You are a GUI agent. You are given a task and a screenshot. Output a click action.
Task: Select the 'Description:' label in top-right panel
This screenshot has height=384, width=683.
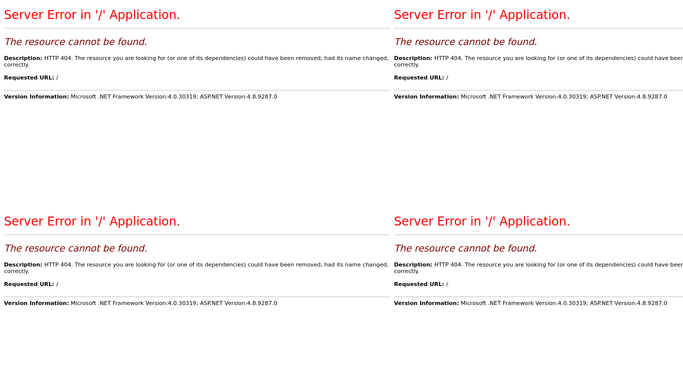tap(413, 58)
